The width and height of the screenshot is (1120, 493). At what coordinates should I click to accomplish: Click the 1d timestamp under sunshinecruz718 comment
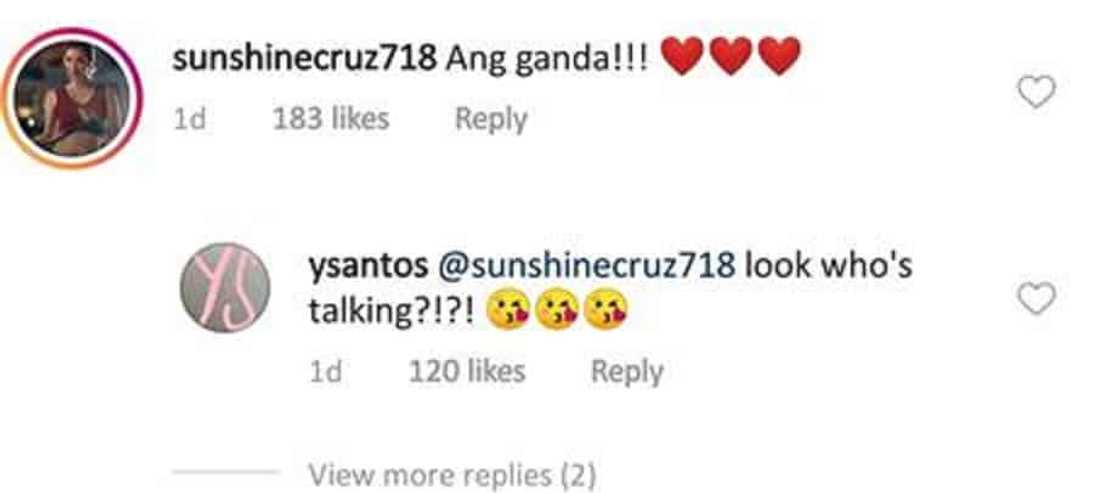(190, 119)
